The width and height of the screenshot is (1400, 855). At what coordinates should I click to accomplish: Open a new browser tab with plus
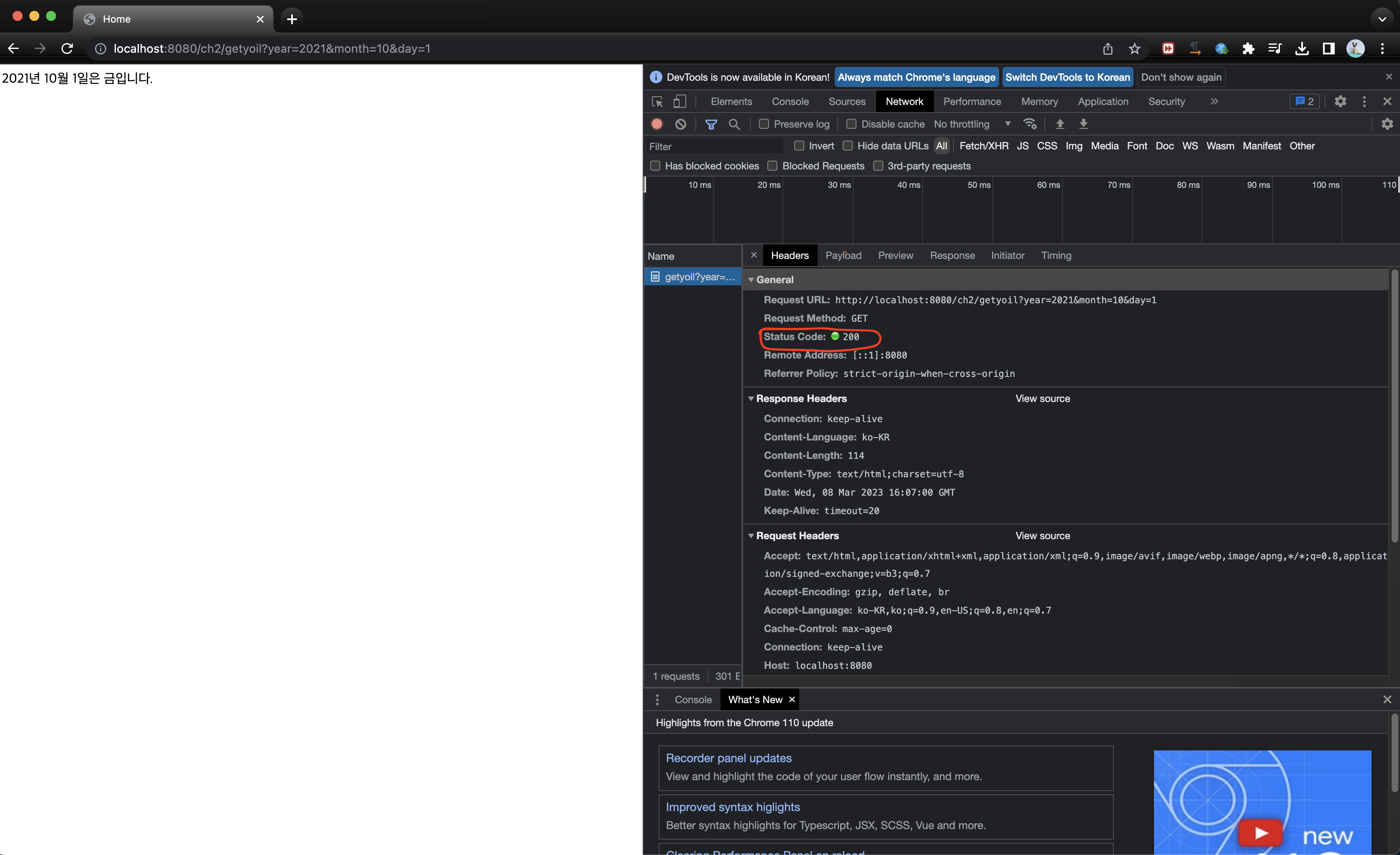[x=292, y=19]
